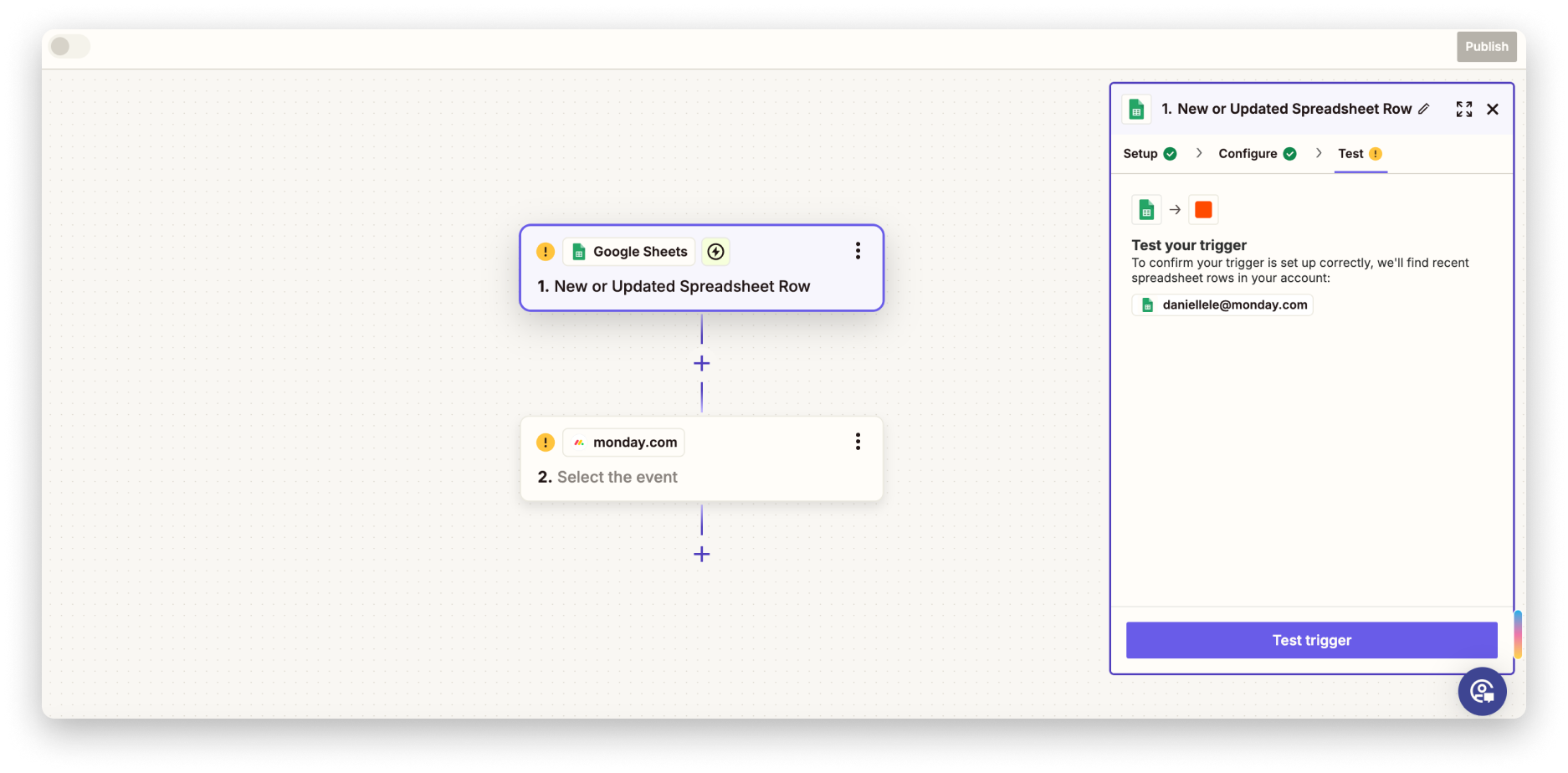Click the chevron between Configure and Test
This screenshot has height=773, width=1568.
pyautogui.click(x=1319, y=153)
